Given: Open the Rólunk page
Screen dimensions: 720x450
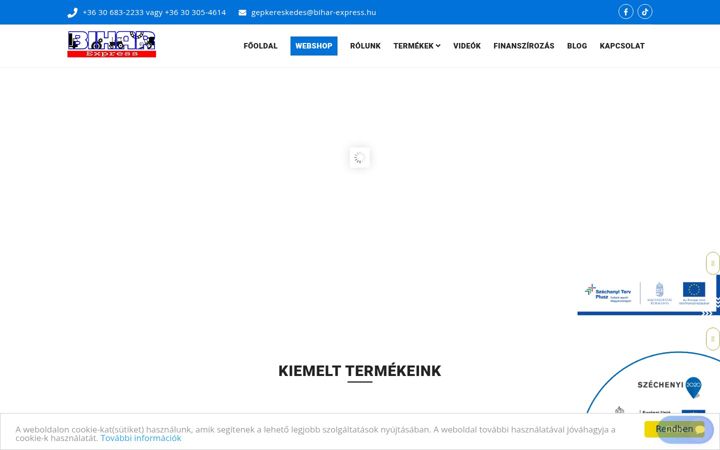Looking at the screenshot, I should pos(365,46).
